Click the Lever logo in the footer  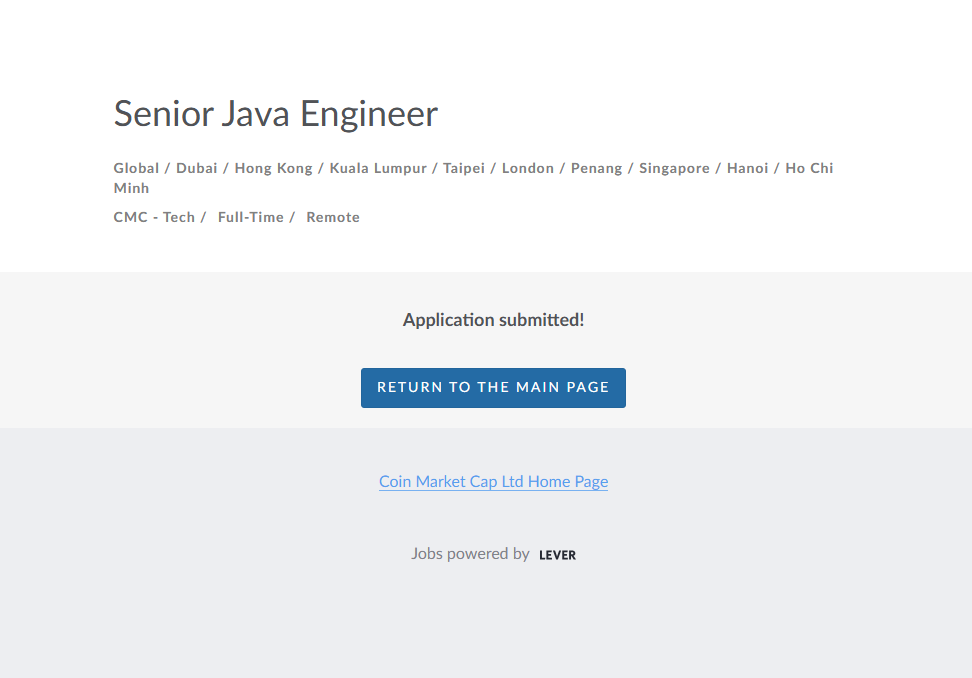point(557,555)
